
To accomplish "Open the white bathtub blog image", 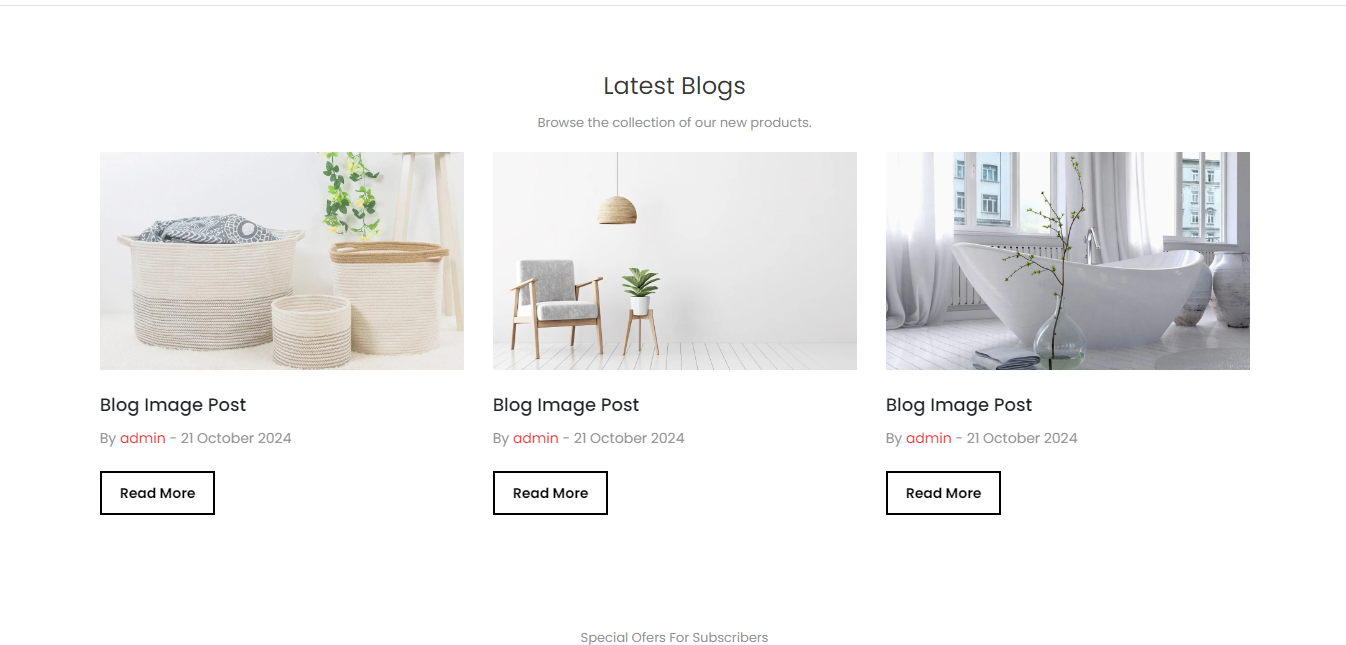I will tap(1068, 261).
